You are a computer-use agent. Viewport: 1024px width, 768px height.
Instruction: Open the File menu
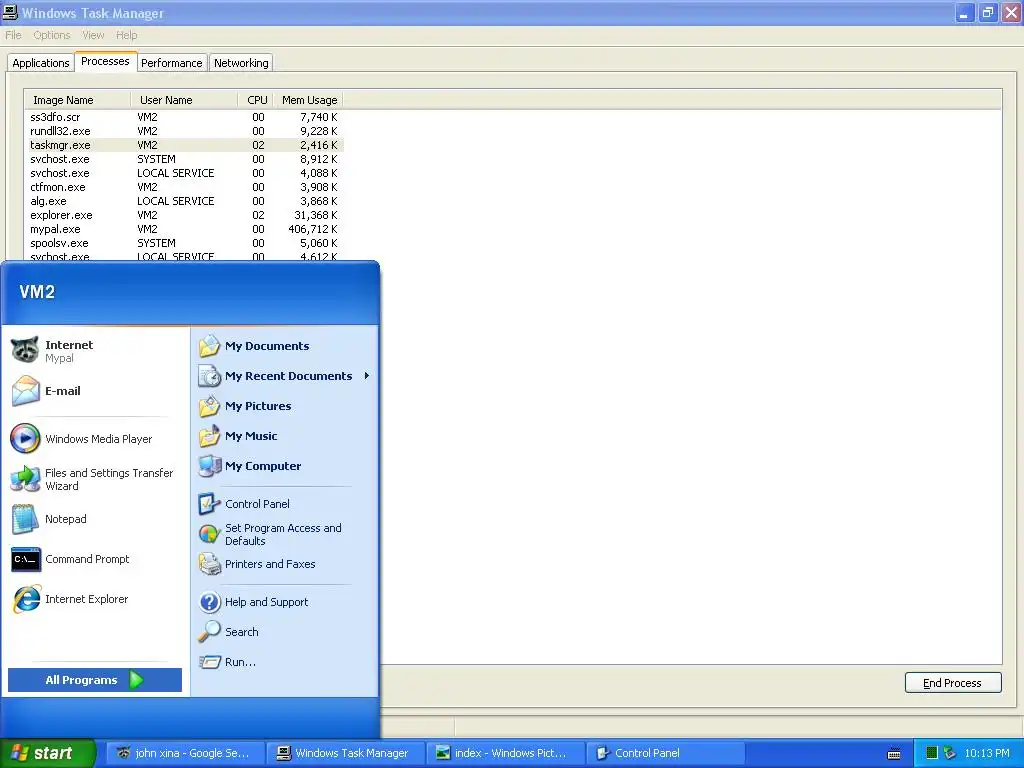13,35
